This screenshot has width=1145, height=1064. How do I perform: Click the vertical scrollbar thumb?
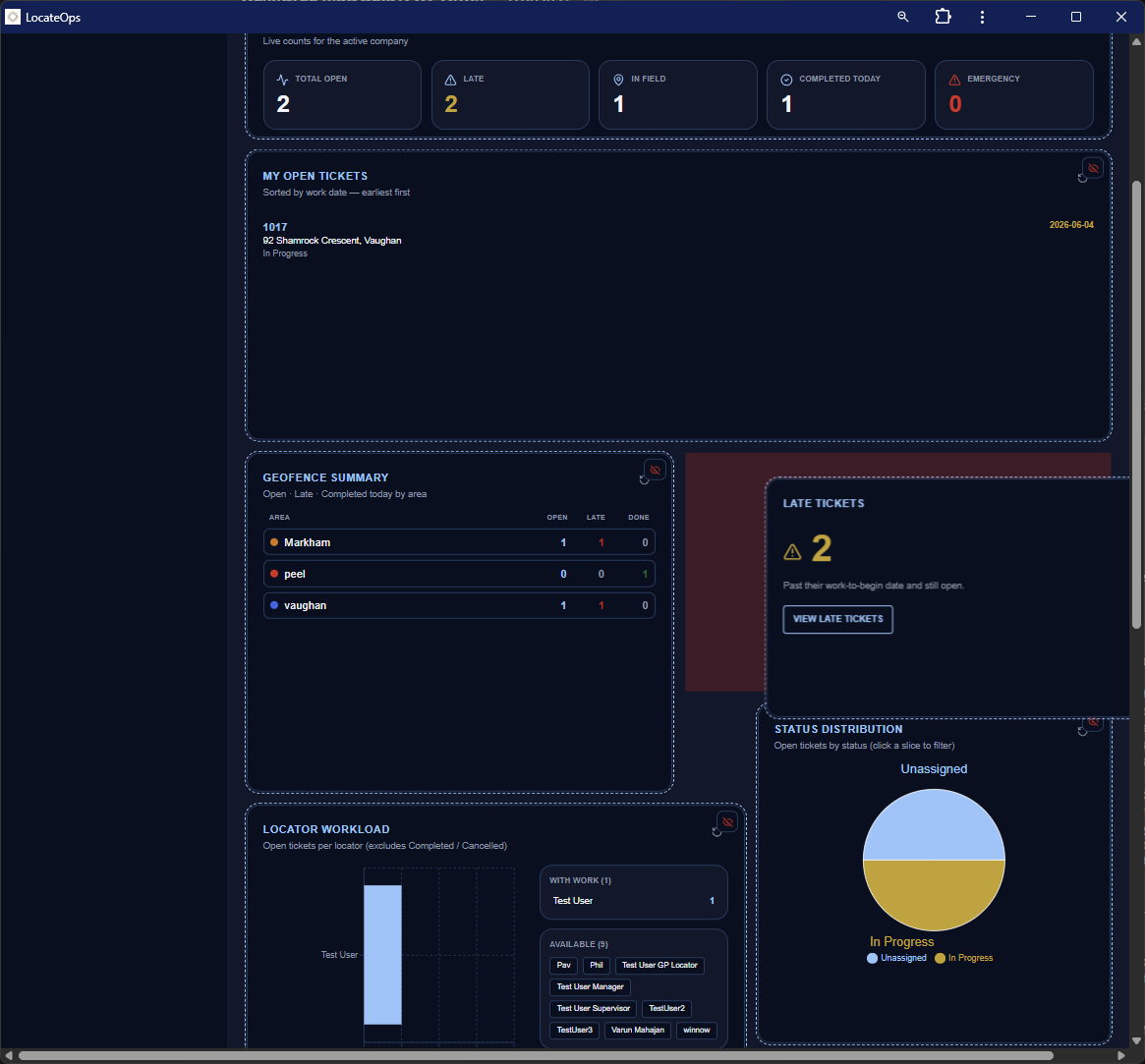(1136, 404)
